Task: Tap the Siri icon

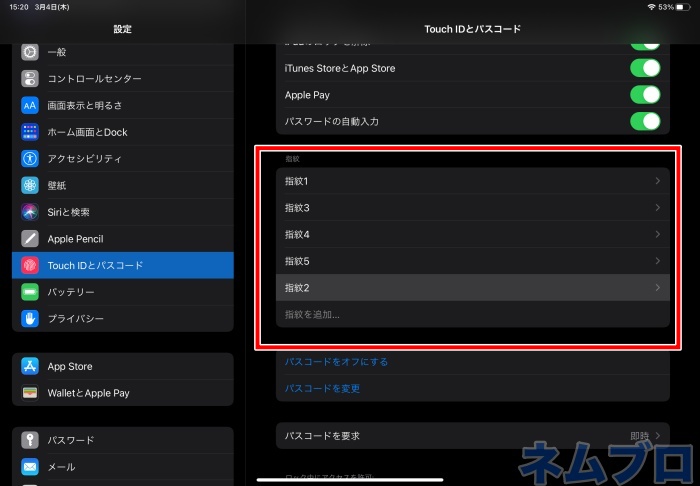Action: pyautogui.click(x=30, y=212)
